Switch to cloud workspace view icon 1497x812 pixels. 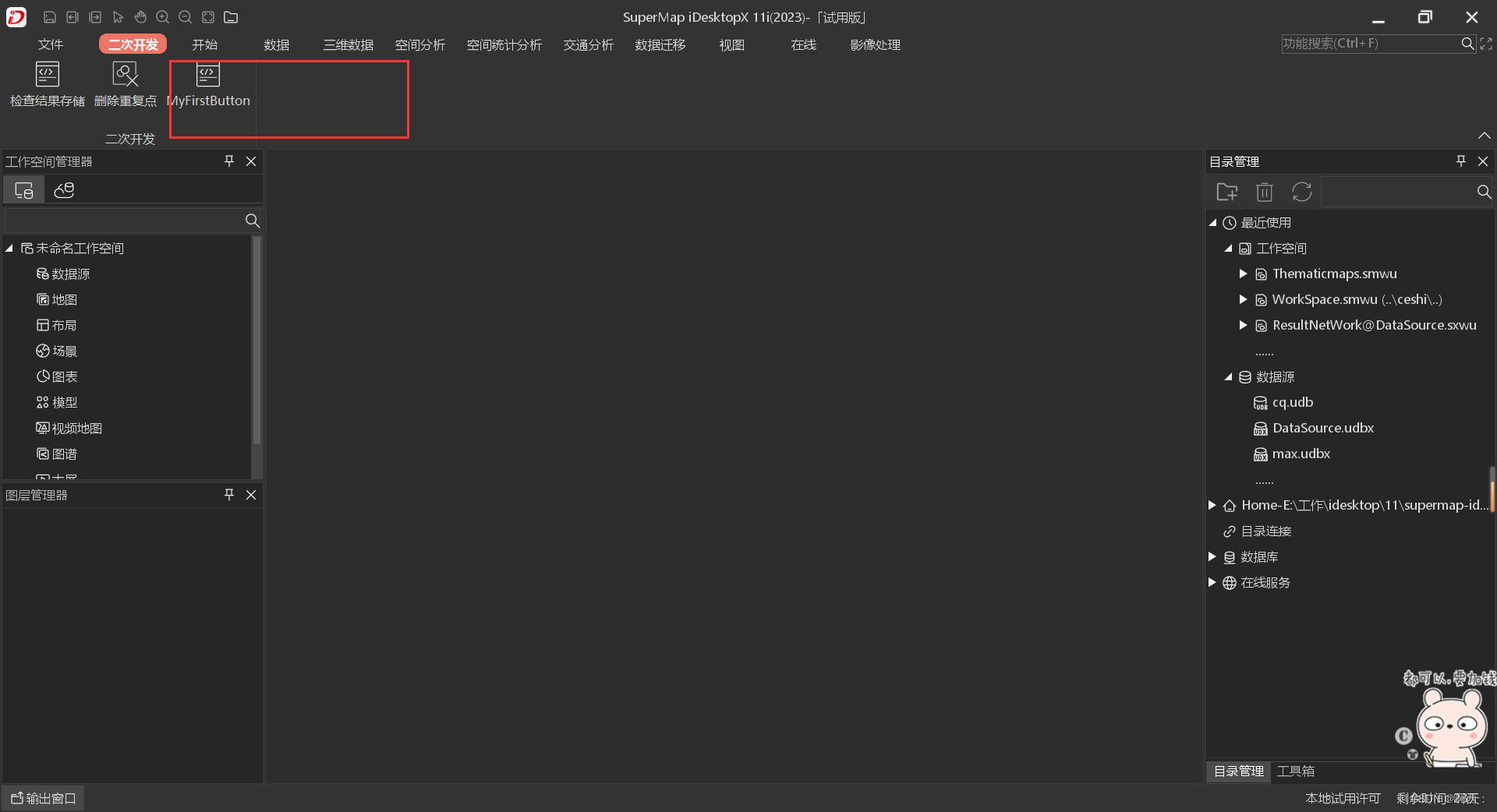point(64,190)
